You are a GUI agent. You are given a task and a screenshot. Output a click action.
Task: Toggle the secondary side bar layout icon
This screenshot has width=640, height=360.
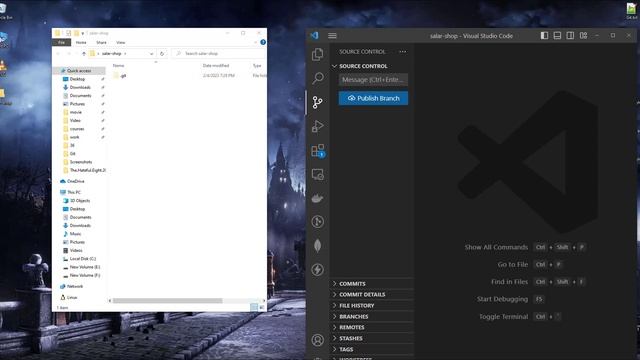tap(570, 36)
